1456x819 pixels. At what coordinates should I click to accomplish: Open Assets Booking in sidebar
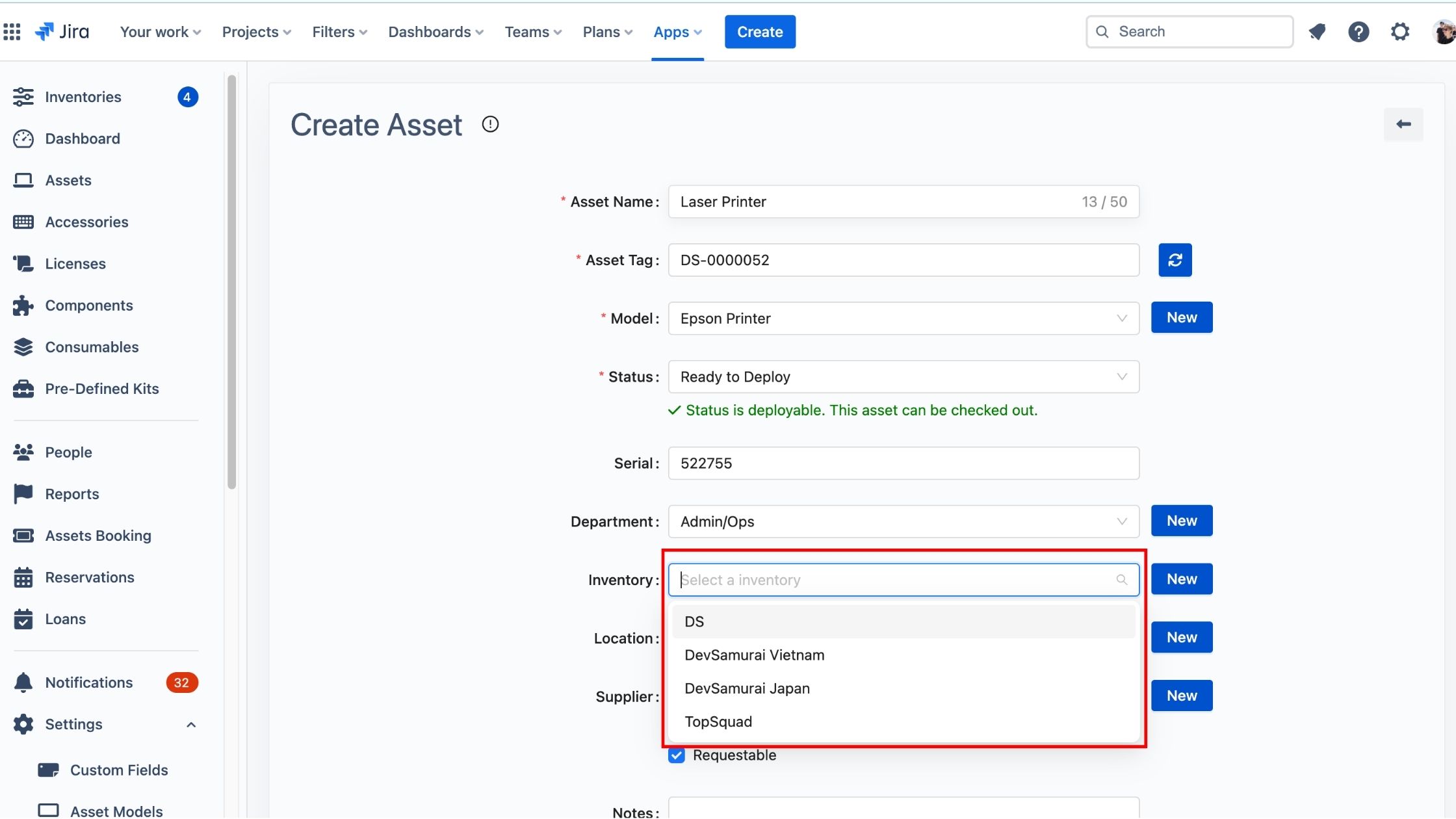[97, 536]
